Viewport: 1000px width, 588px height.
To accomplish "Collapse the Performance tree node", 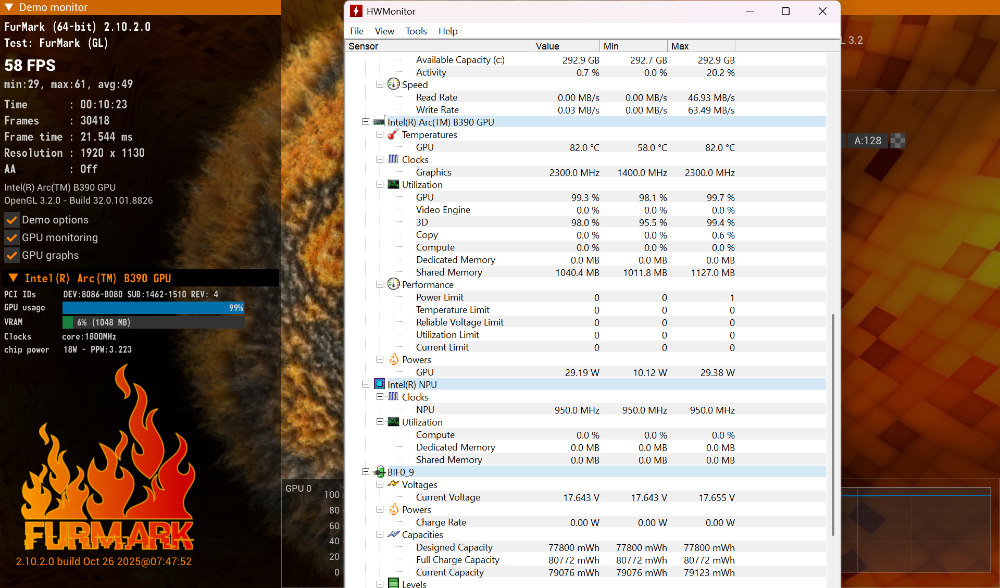I will [x=379, y=284].
